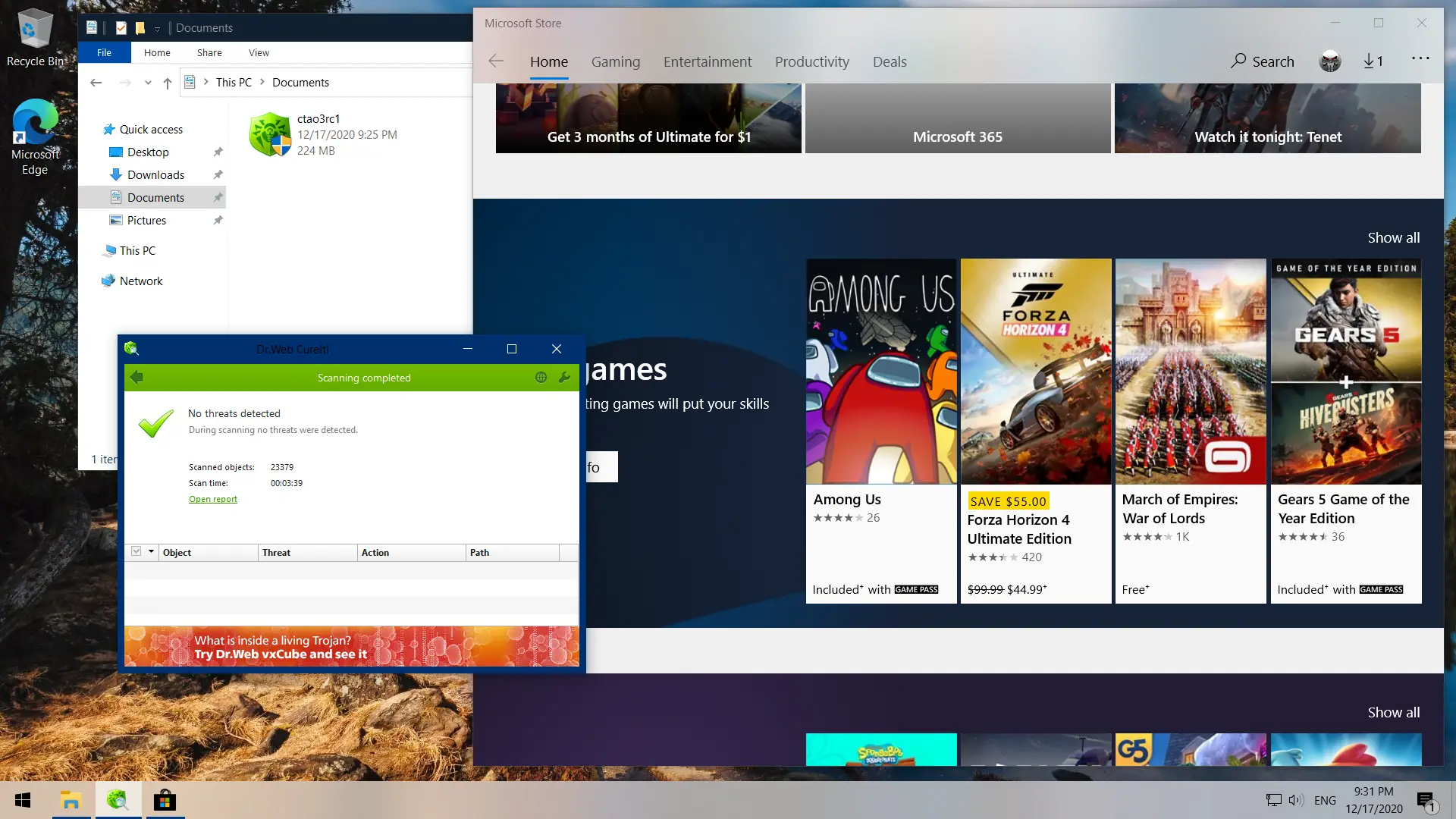Toggle the select-all checkbox in threat table
The height and width of the screenshot is (819, 1456).
tap(136, 551)
